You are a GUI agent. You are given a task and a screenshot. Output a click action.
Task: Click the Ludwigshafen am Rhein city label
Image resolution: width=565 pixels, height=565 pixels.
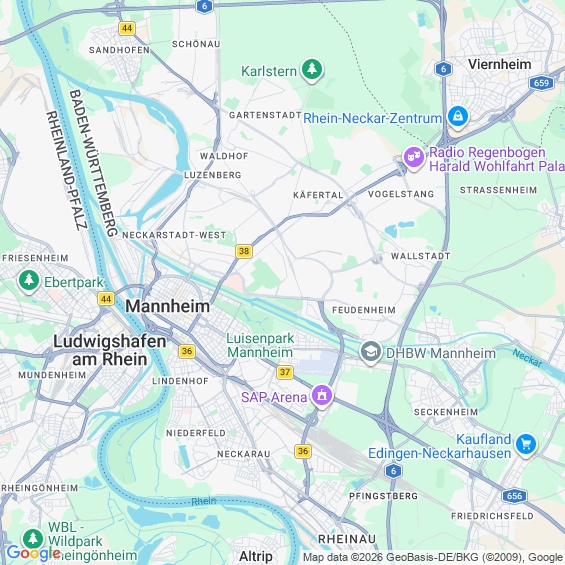[x=110, y=350]
